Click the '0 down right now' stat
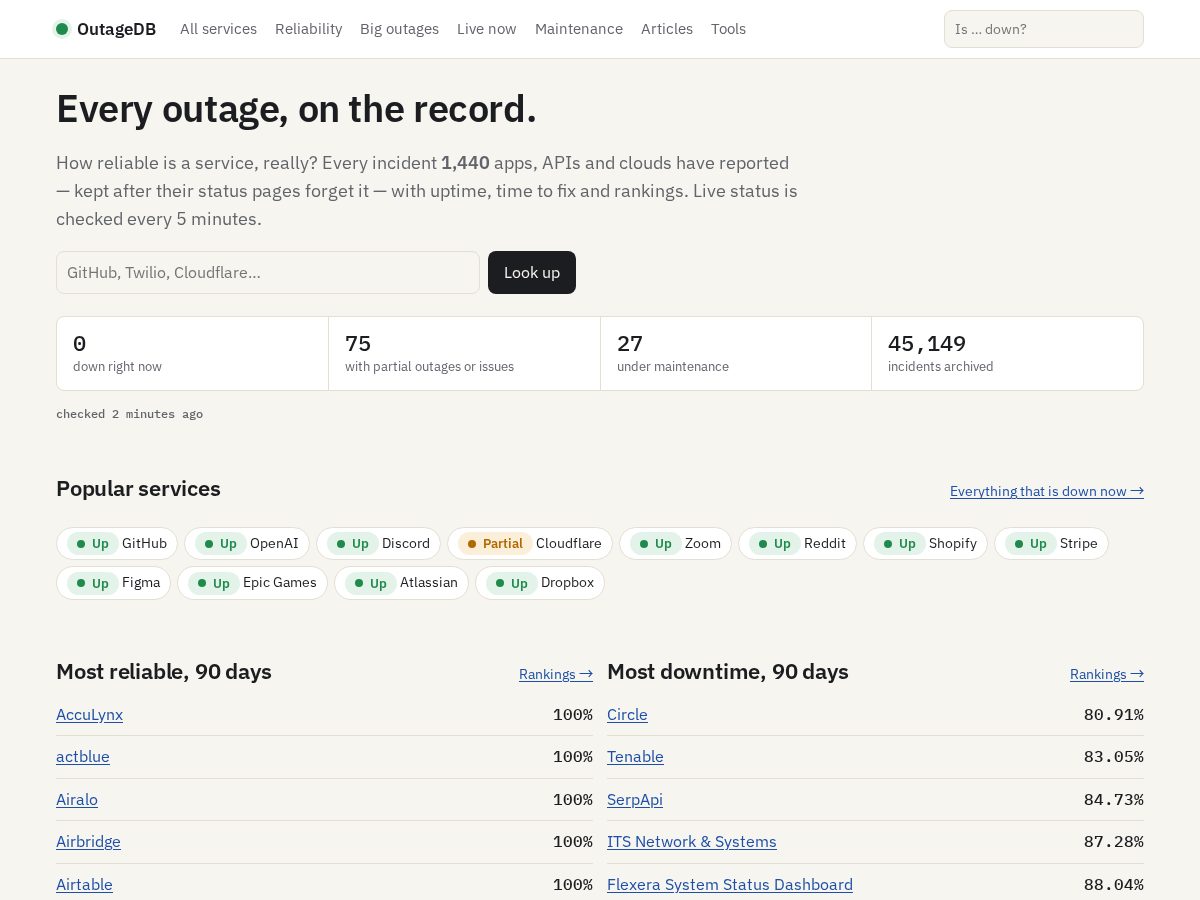This screenshot has width=1200, height=900. tap(192, 354)
